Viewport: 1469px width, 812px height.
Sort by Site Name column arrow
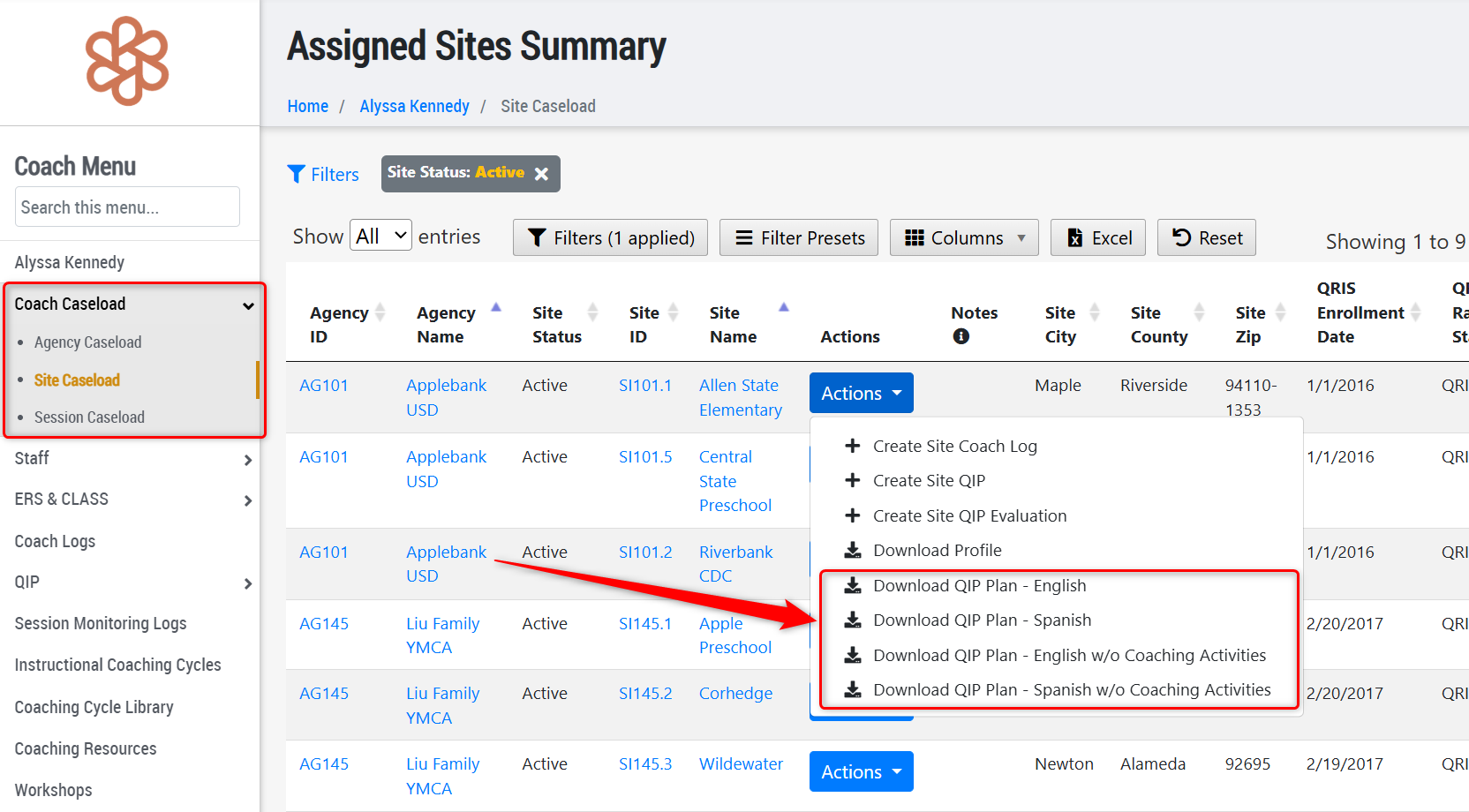[x=783, y=307]
